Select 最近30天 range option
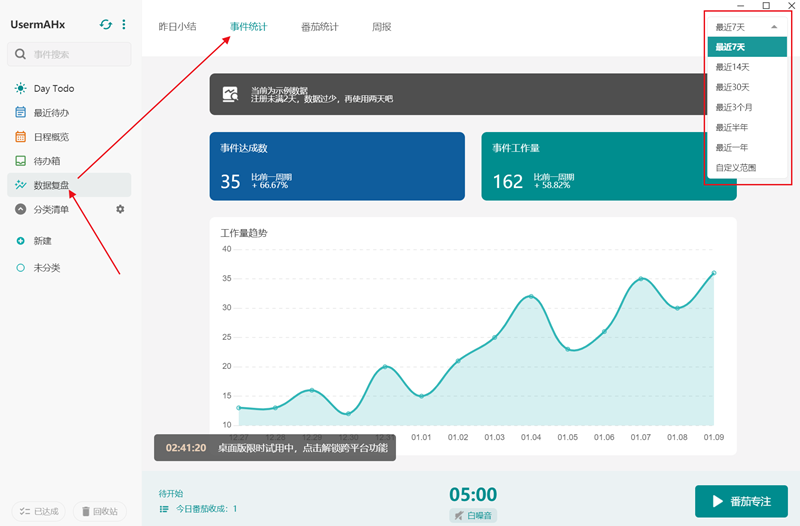Image resolution: width=800 pixels, height=526 pixels. tap(747, 87)
